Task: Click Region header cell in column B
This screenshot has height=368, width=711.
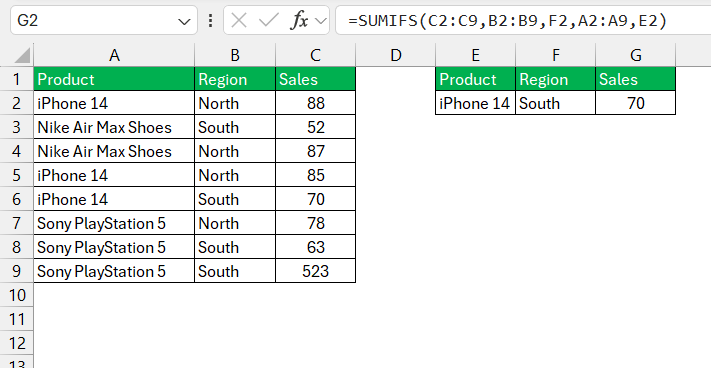Action: (235, 79)
